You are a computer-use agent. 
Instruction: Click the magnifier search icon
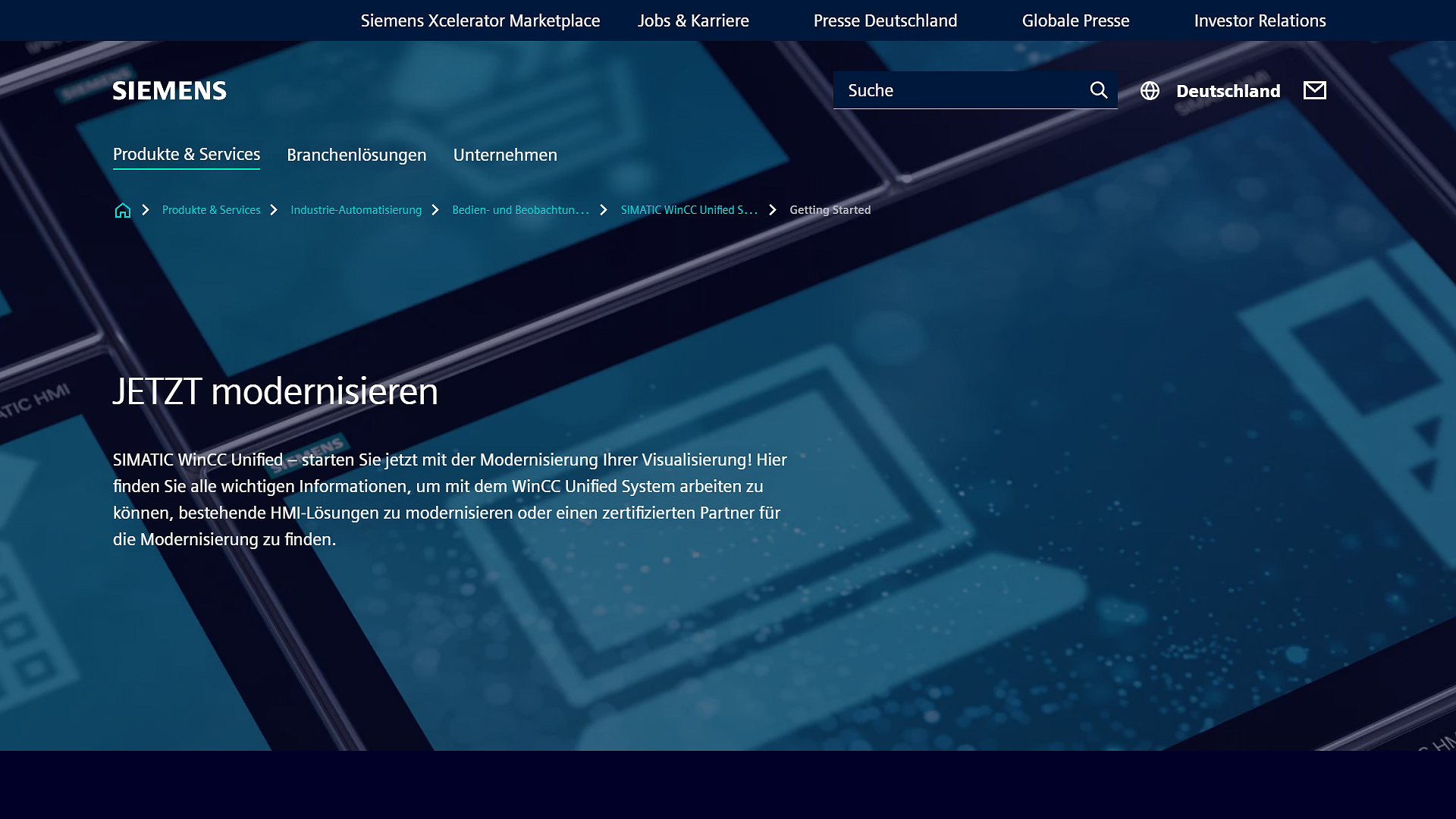click(x=1099, y=90)
